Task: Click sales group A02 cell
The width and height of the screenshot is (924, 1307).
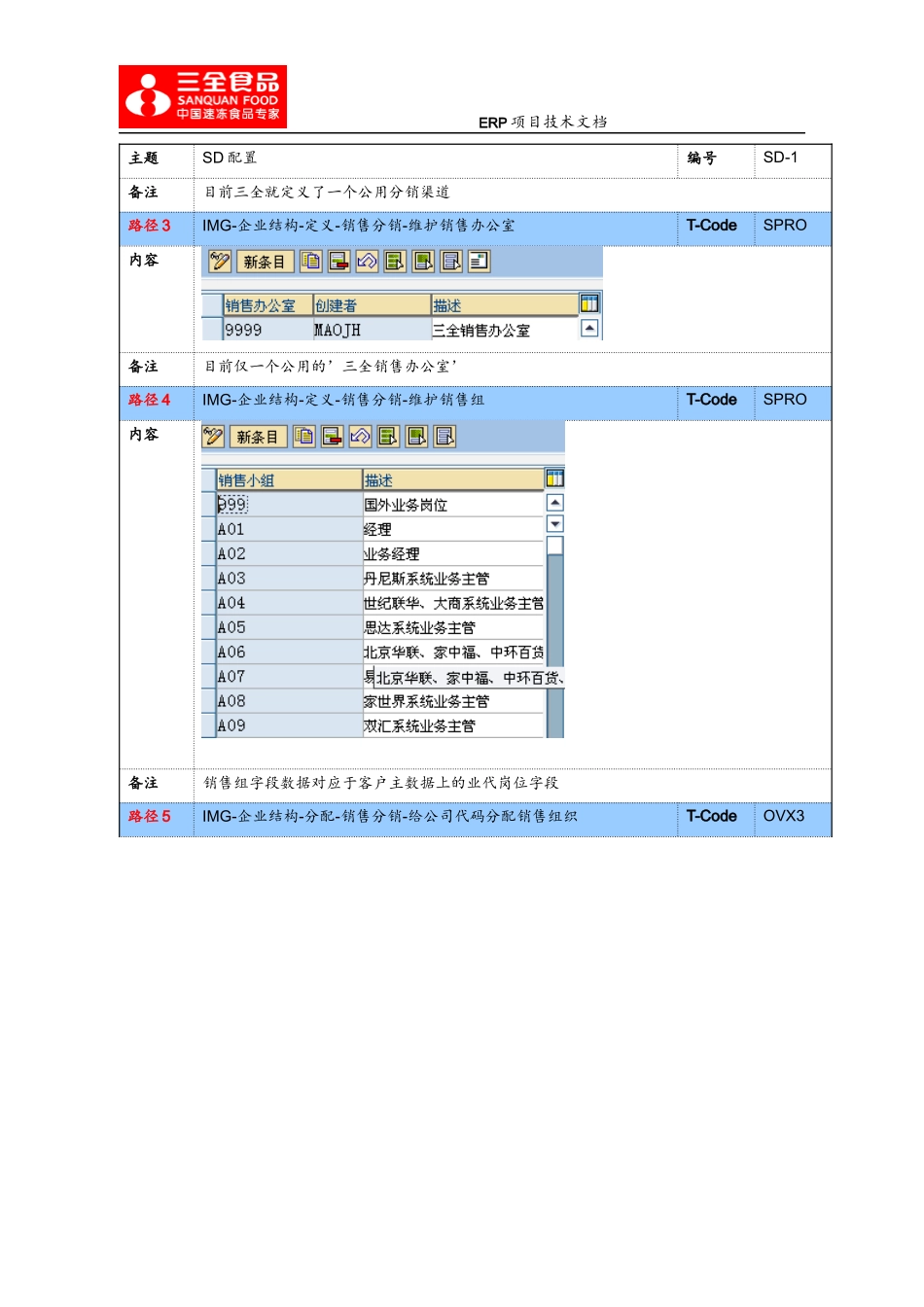Action: click(289, 553)
